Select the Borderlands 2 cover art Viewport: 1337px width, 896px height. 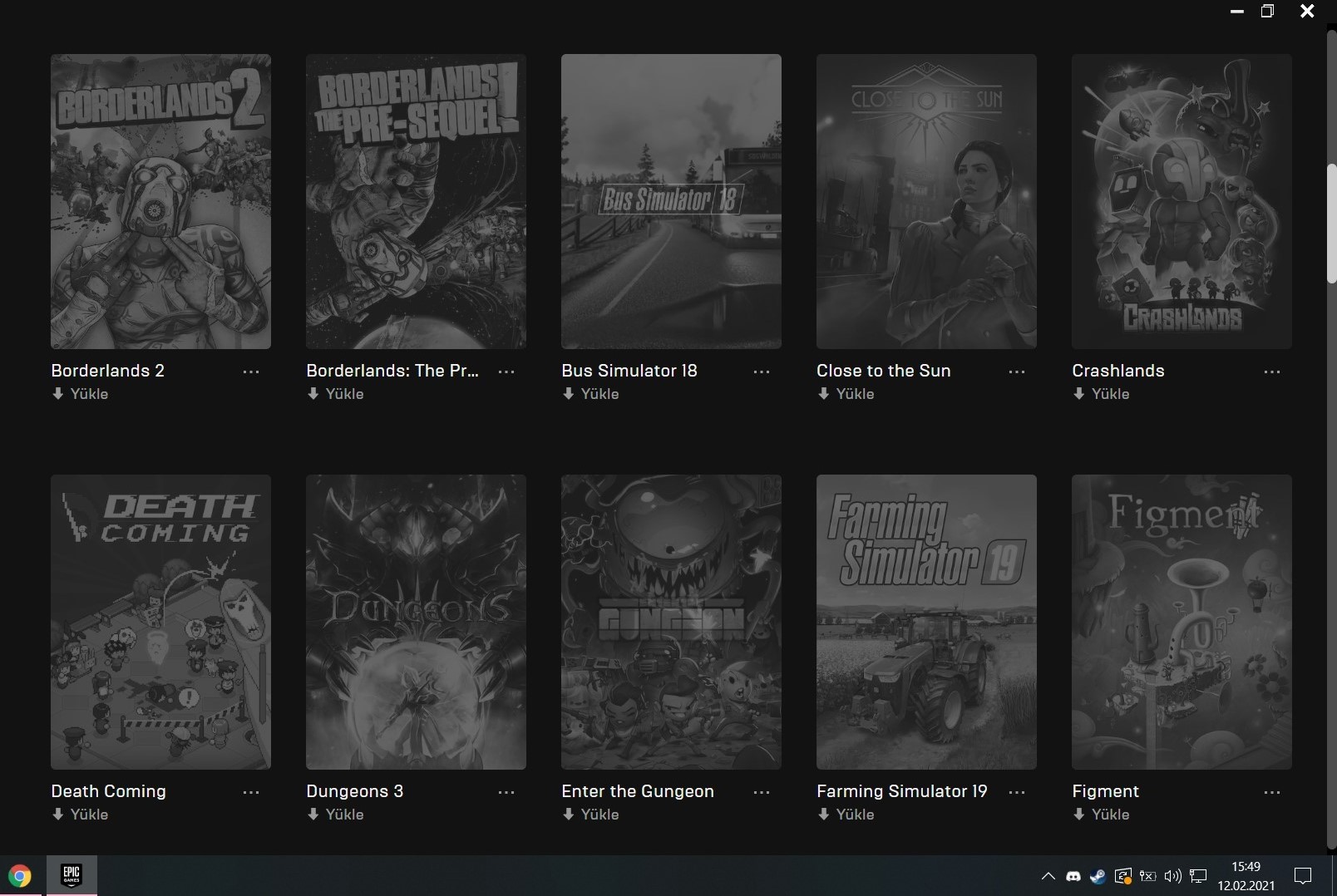pos(160,202)
